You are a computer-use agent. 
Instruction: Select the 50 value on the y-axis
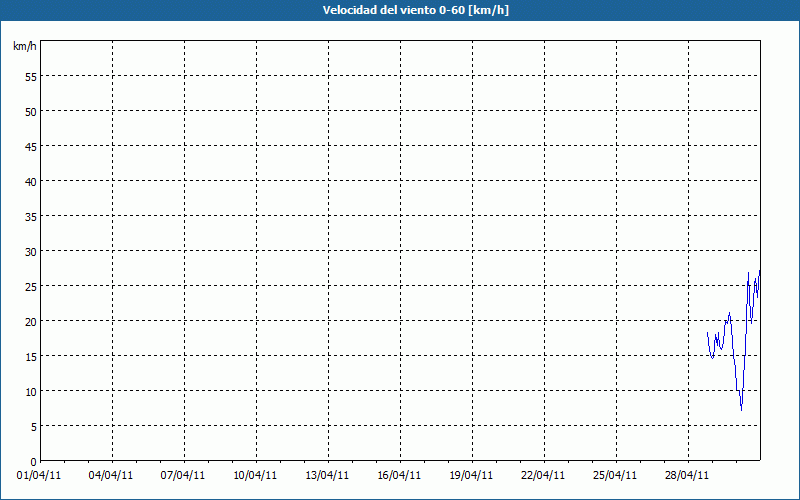[x=31, y=112]
